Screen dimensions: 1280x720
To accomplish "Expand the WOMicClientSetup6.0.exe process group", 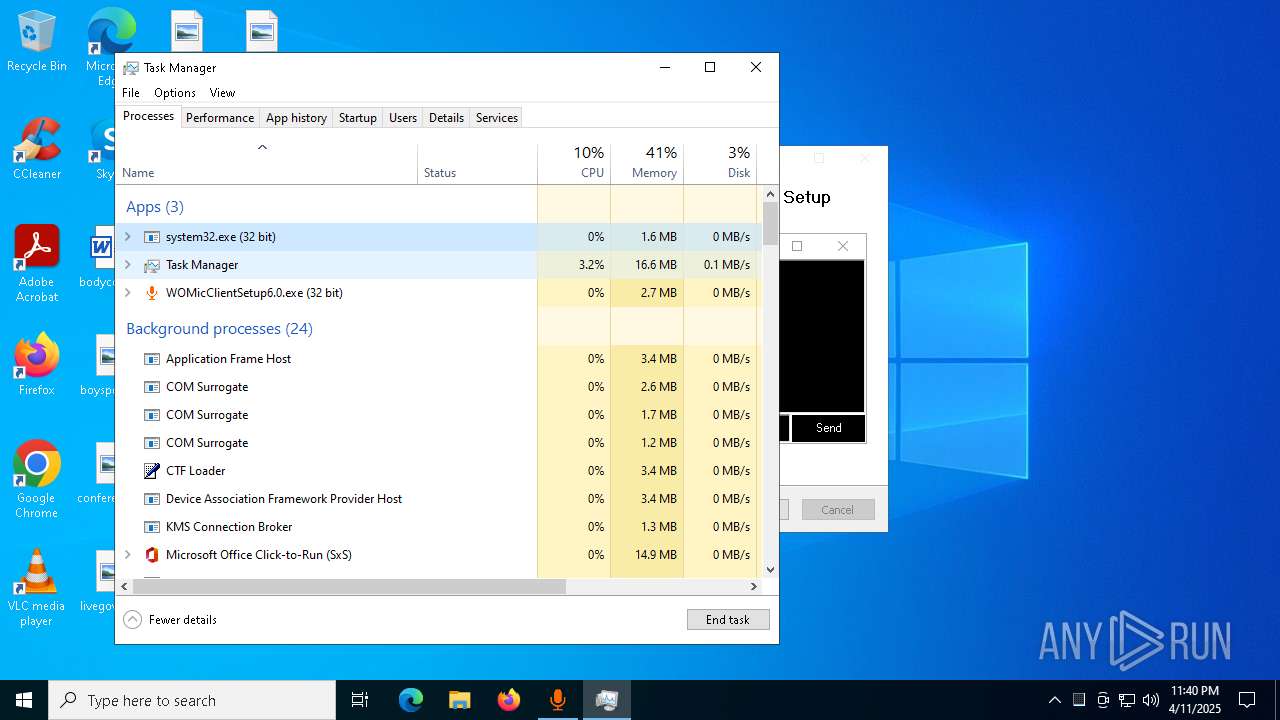I will click(x=127, y=293).
